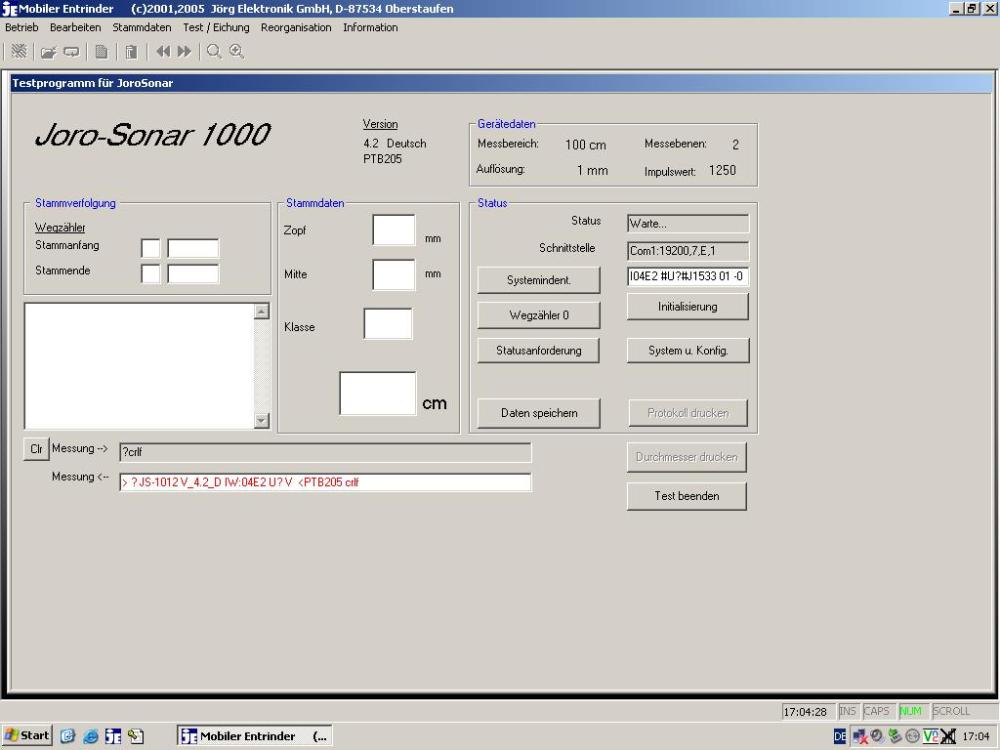Viewport: 1000px width, 750px height.
Task: End the test with Test beenden
Action: 686,496
